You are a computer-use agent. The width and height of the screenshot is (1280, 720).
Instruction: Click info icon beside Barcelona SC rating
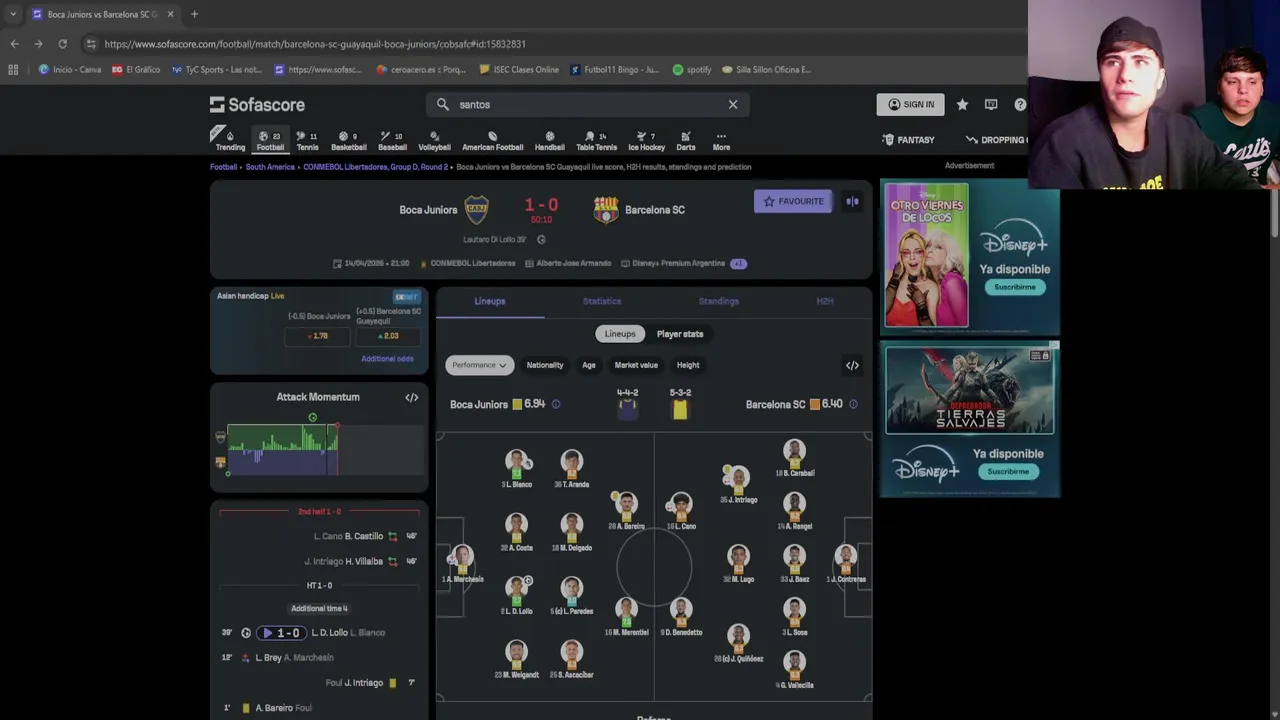coord(853,404)
